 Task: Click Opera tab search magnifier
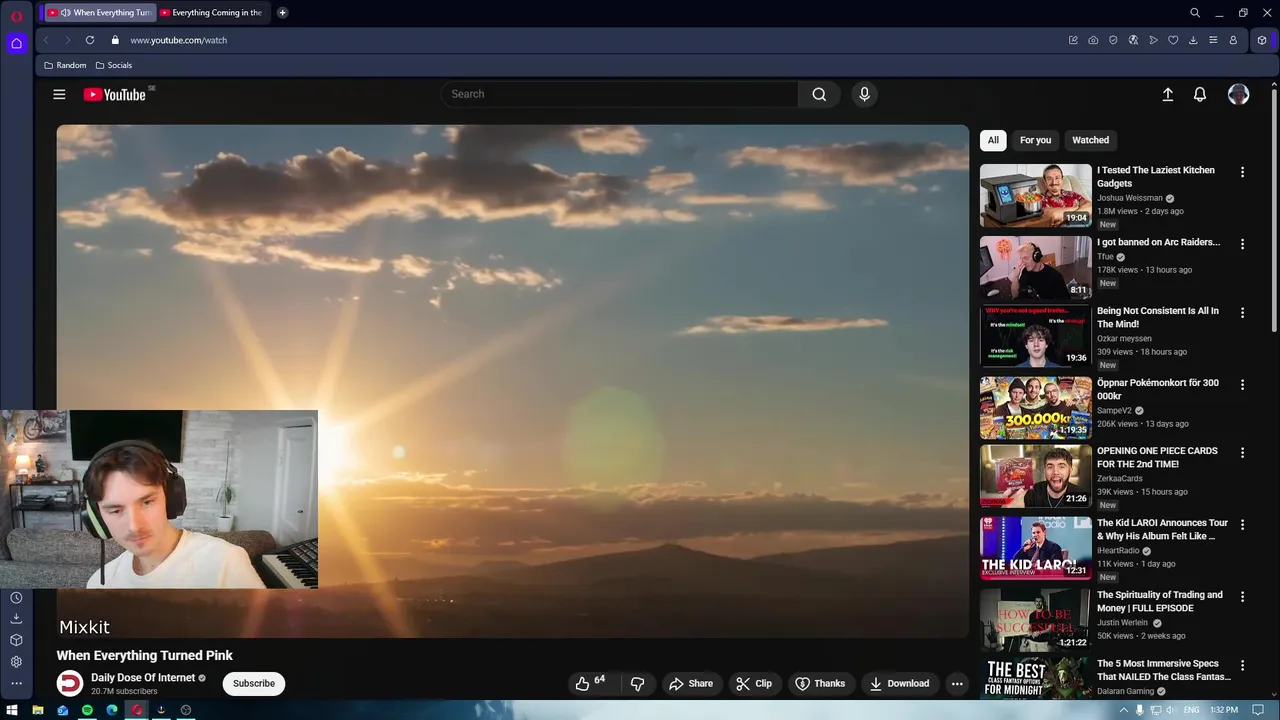[1195, 13]
